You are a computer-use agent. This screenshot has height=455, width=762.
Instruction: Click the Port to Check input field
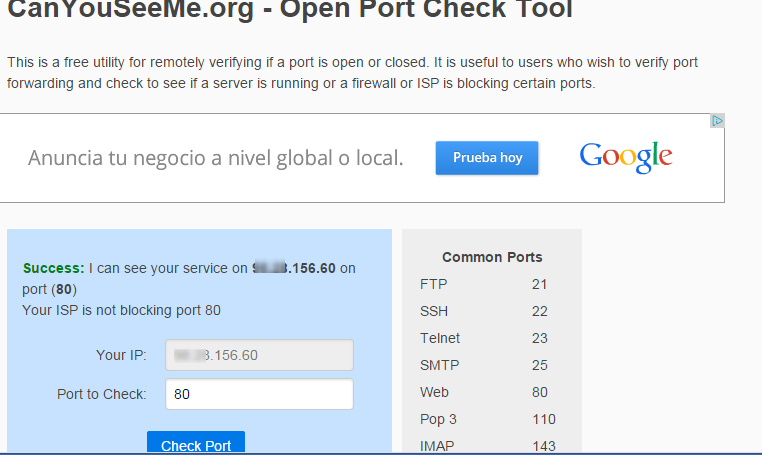click(x=260, y=394)
